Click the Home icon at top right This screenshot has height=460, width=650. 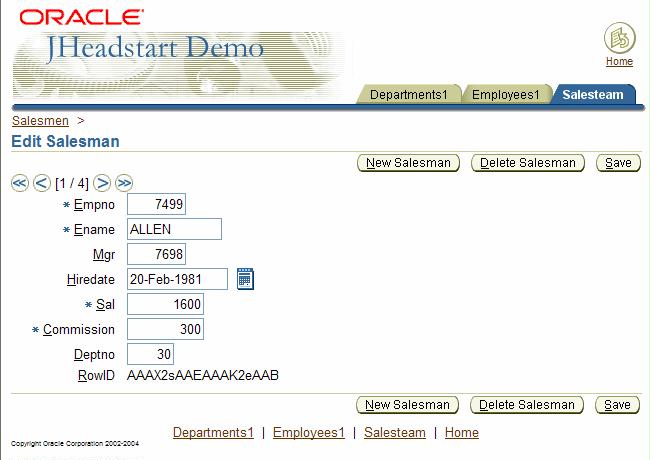[619, 40]
